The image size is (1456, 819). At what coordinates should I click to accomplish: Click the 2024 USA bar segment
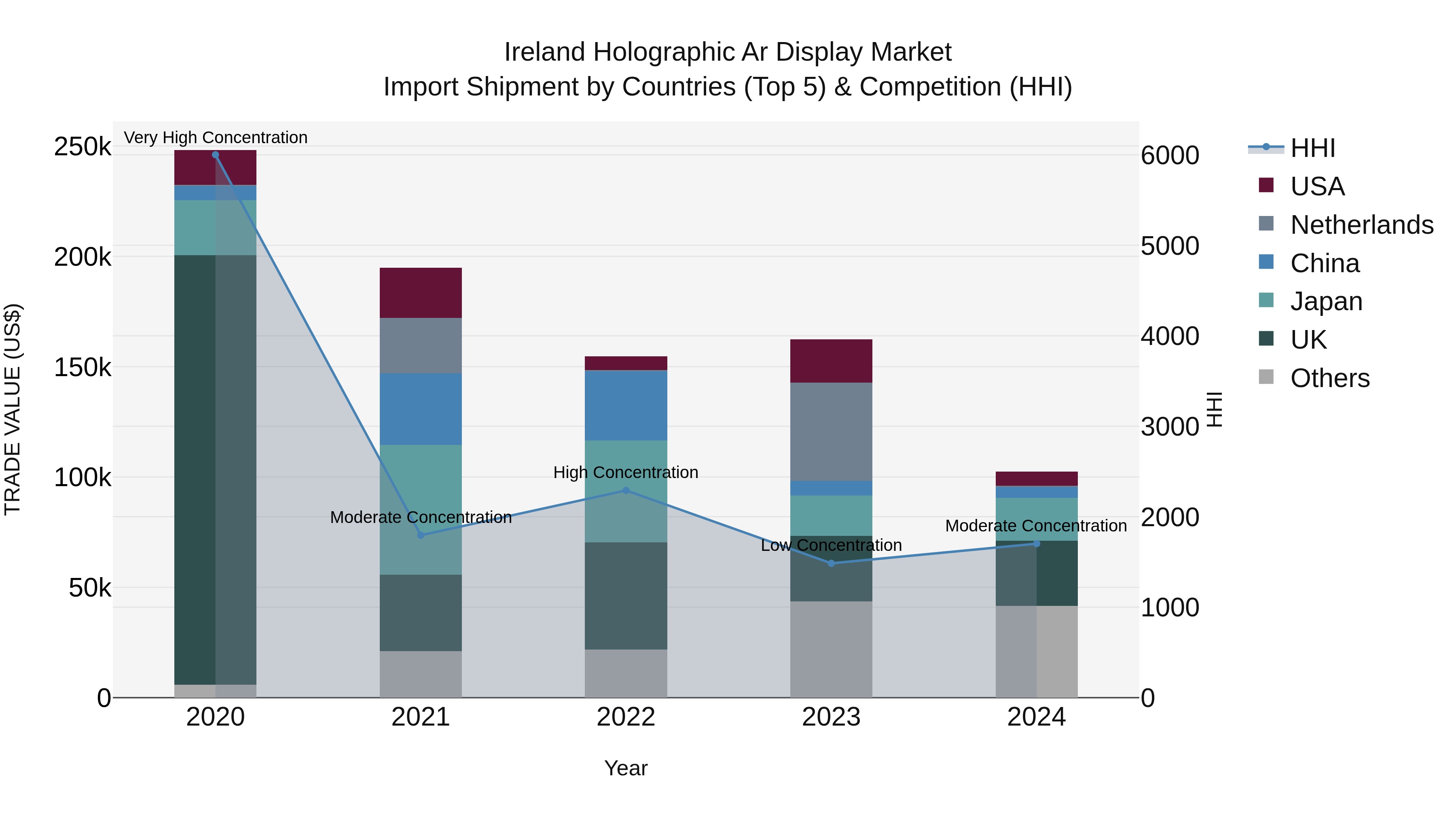click(1037, 479)
